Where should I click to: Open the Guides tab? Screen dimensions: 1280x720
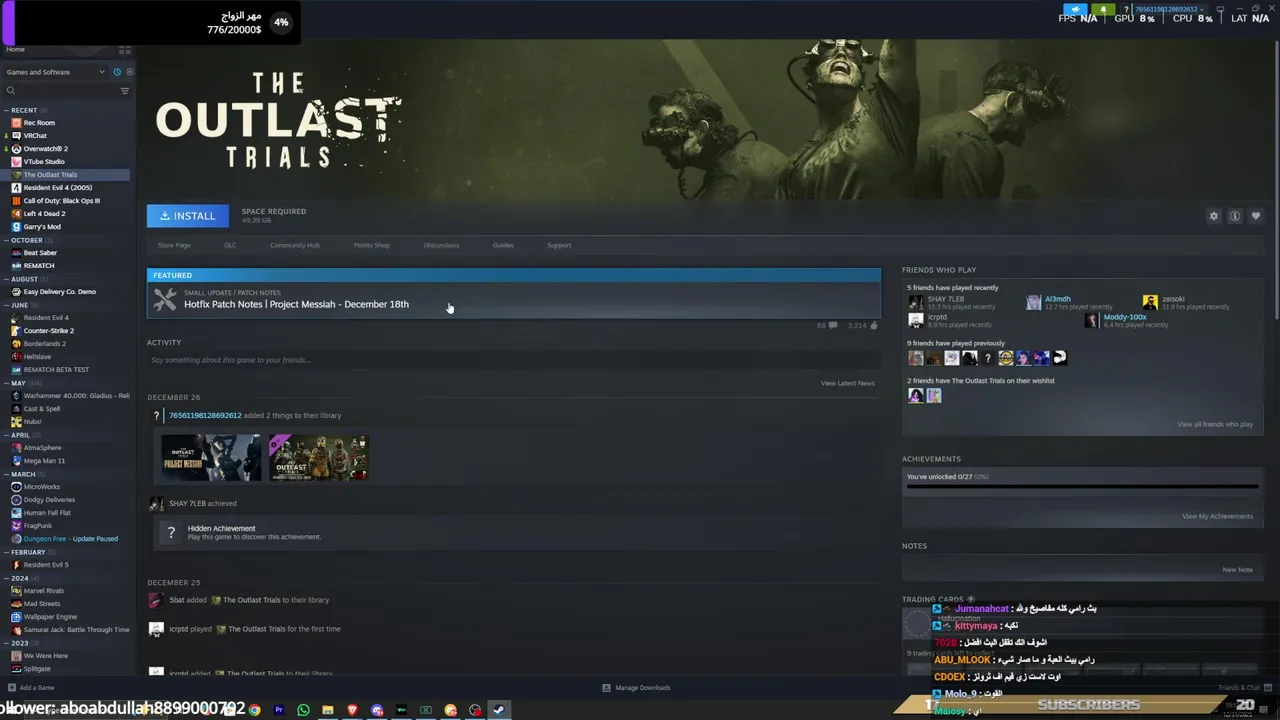503,245
